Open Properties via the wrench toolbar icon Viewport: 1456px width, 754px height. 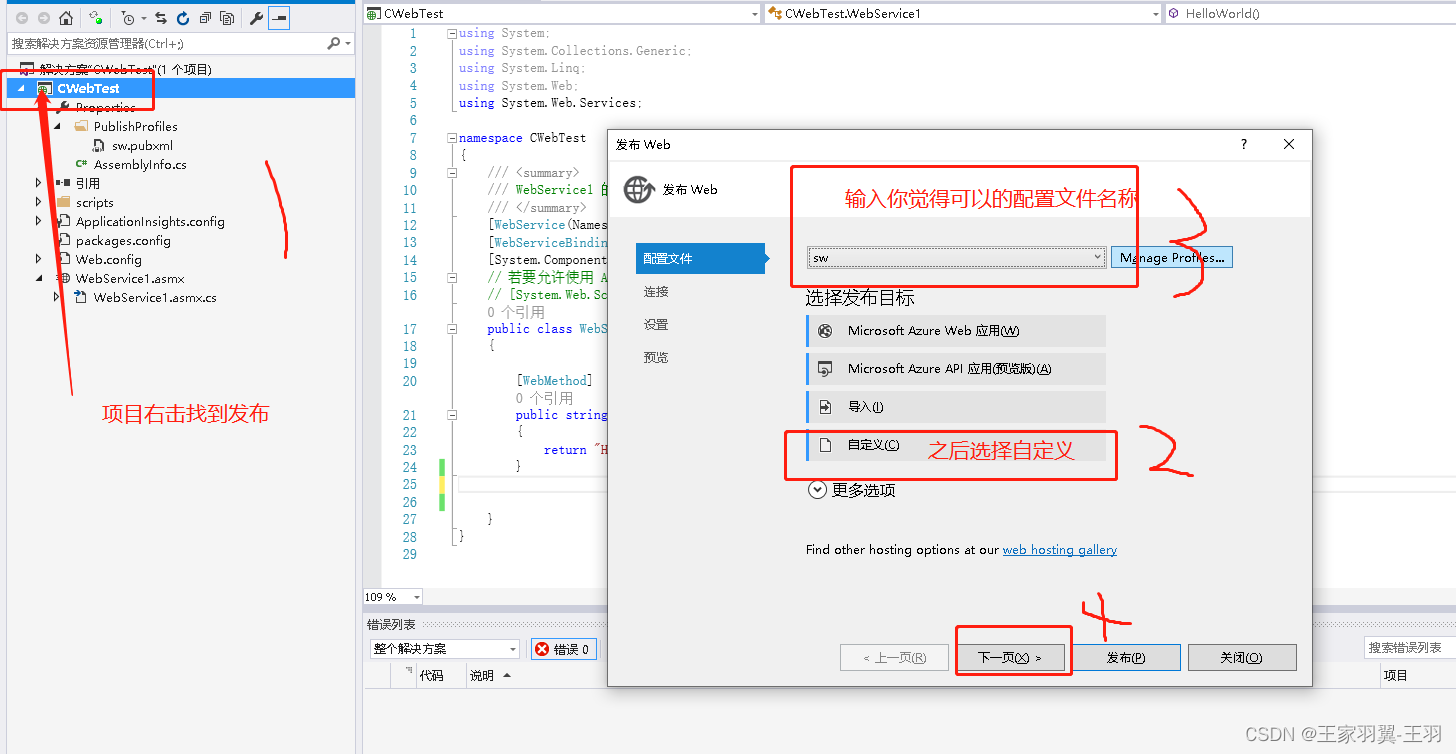tap(257, 18)
